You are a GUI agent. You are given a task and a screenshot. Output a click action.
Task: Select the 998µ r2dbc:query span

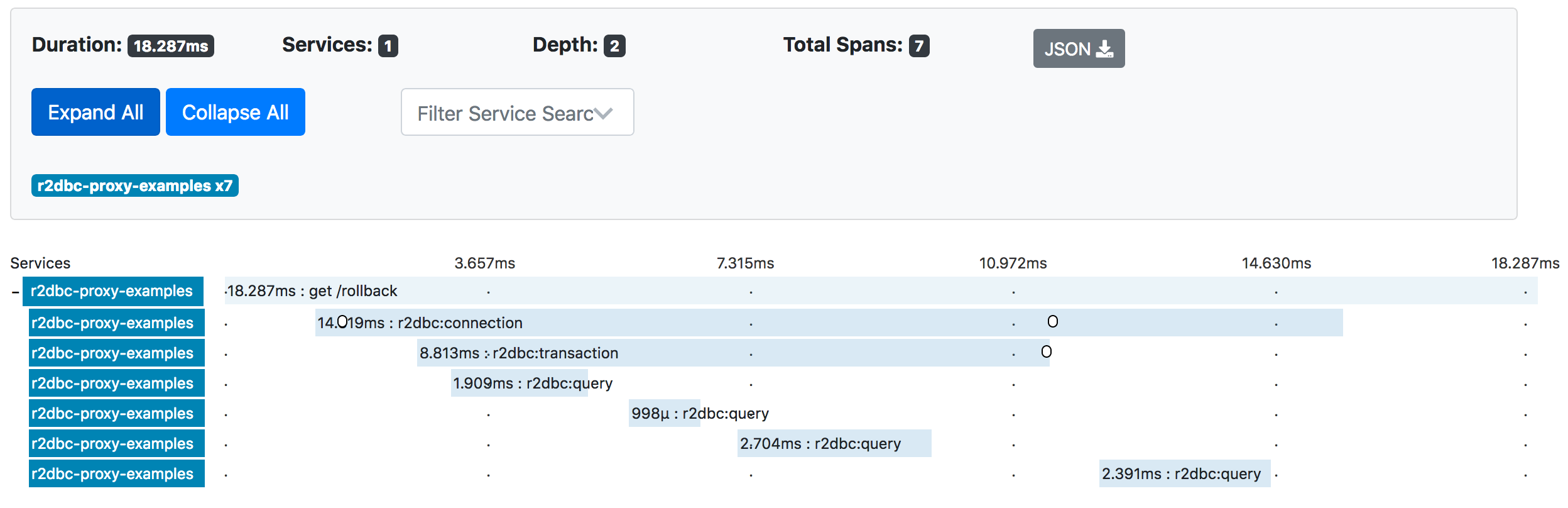click(x=665, y=413)
